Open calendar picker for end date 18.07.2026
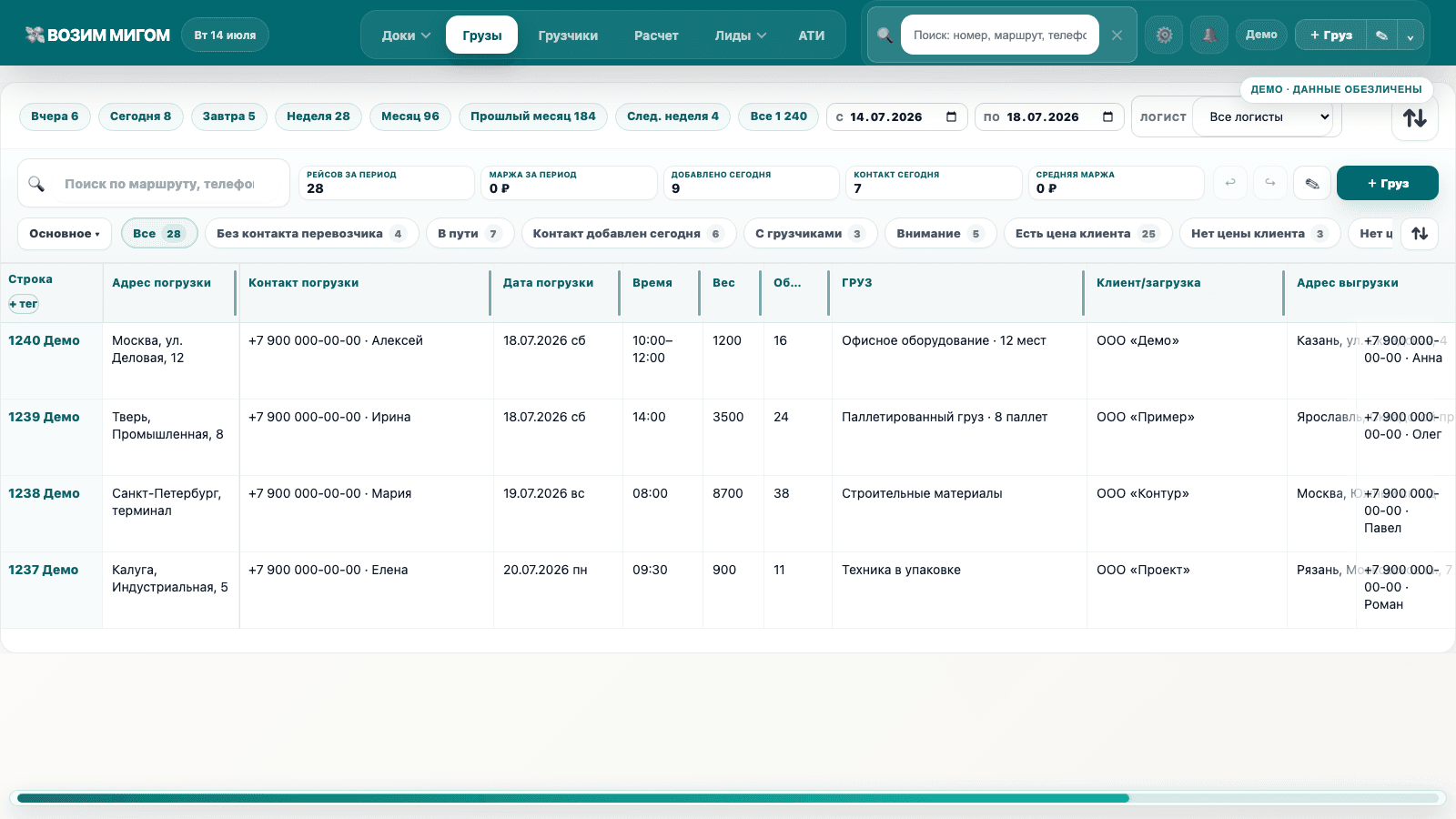The image size is (1456, 819). pos(1107,116)
